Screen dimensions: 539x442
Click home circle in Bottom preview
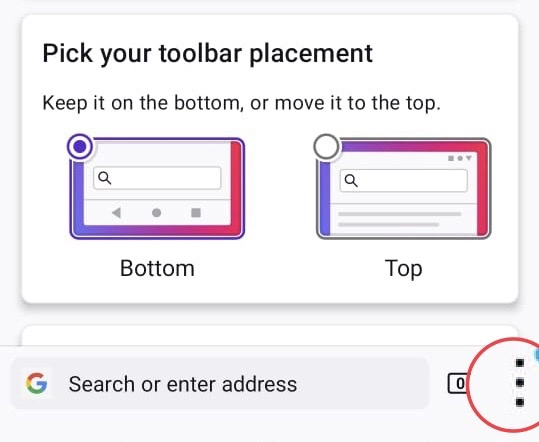point(156,213)
